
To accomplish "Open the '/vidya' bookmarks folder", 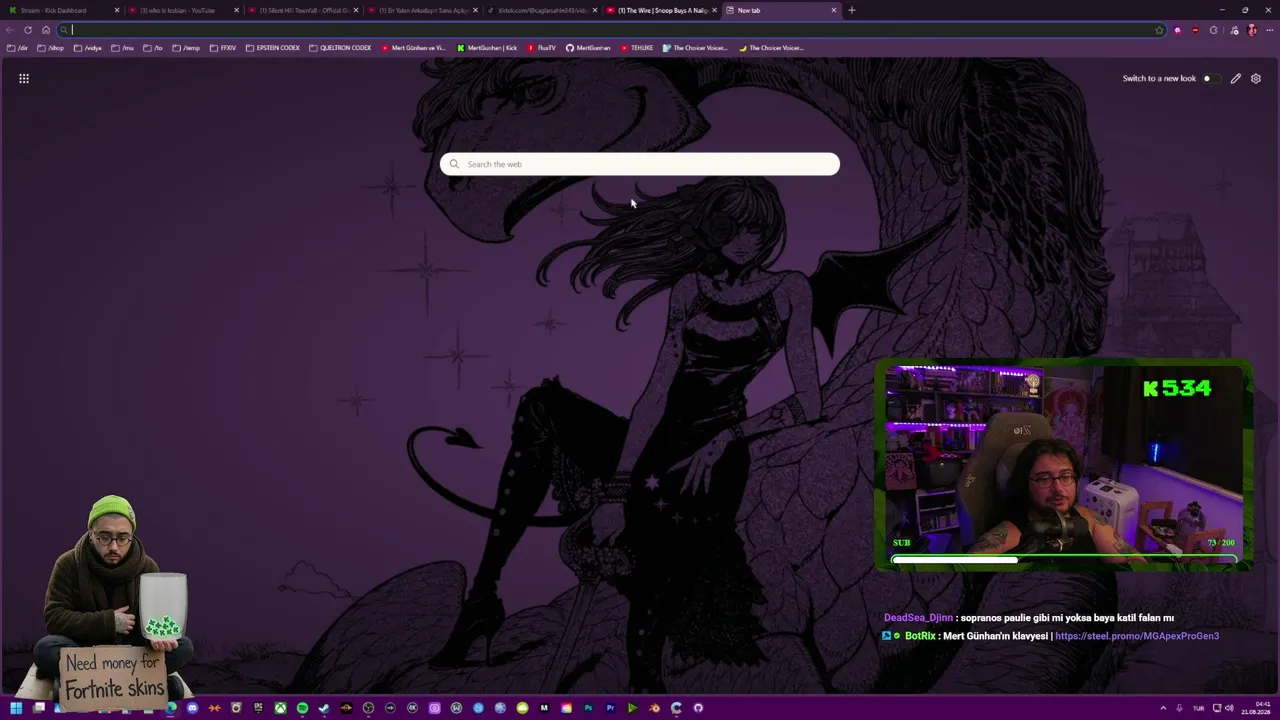I will [x=88, y=48].
